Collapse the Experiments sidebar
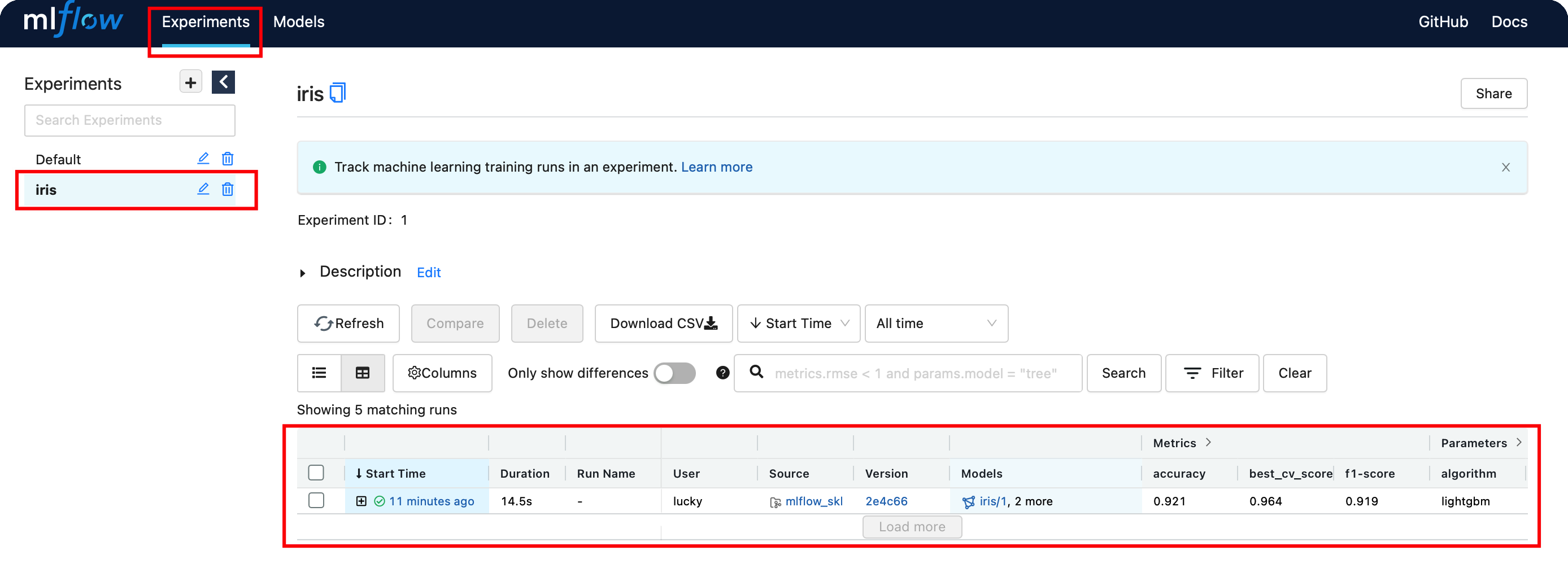 coord(223,81)
